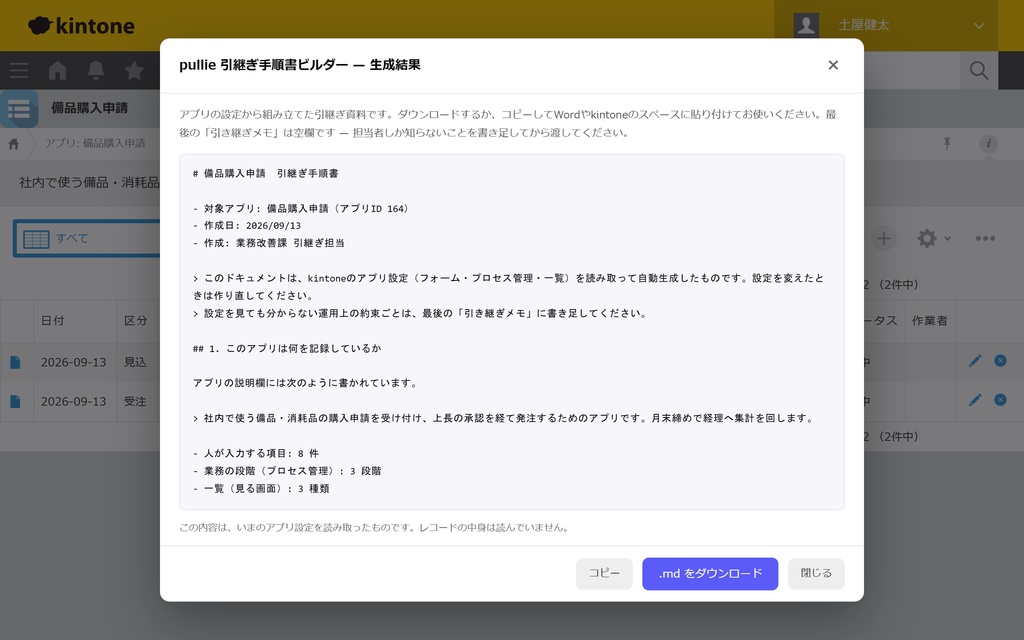Screen dimensions: 1024x640
Task: Go to portal via the house icon
Action: tap(57, 71)
